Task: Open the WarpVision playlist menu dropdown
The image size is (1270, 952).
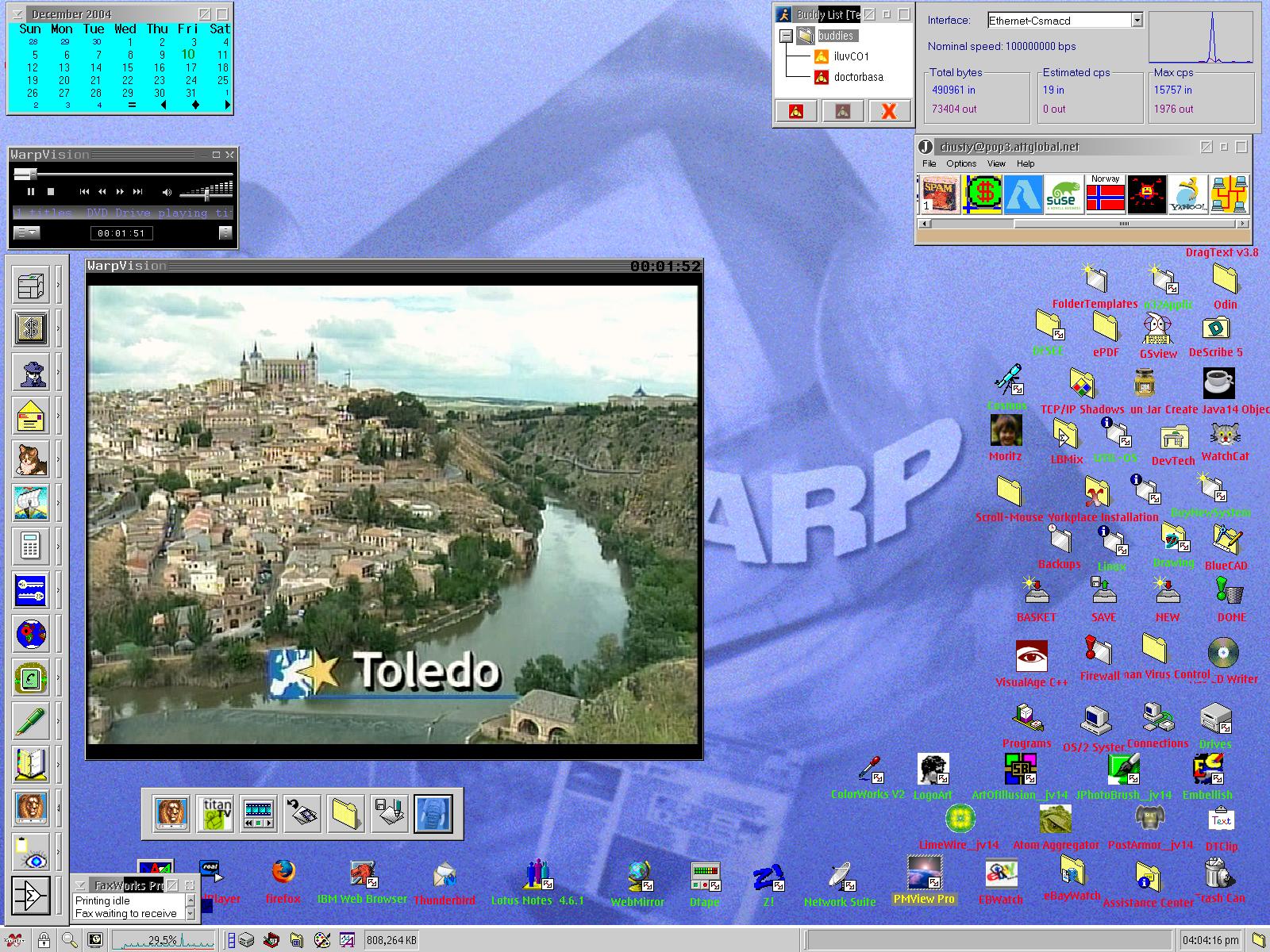Action: tap(26, 232)
